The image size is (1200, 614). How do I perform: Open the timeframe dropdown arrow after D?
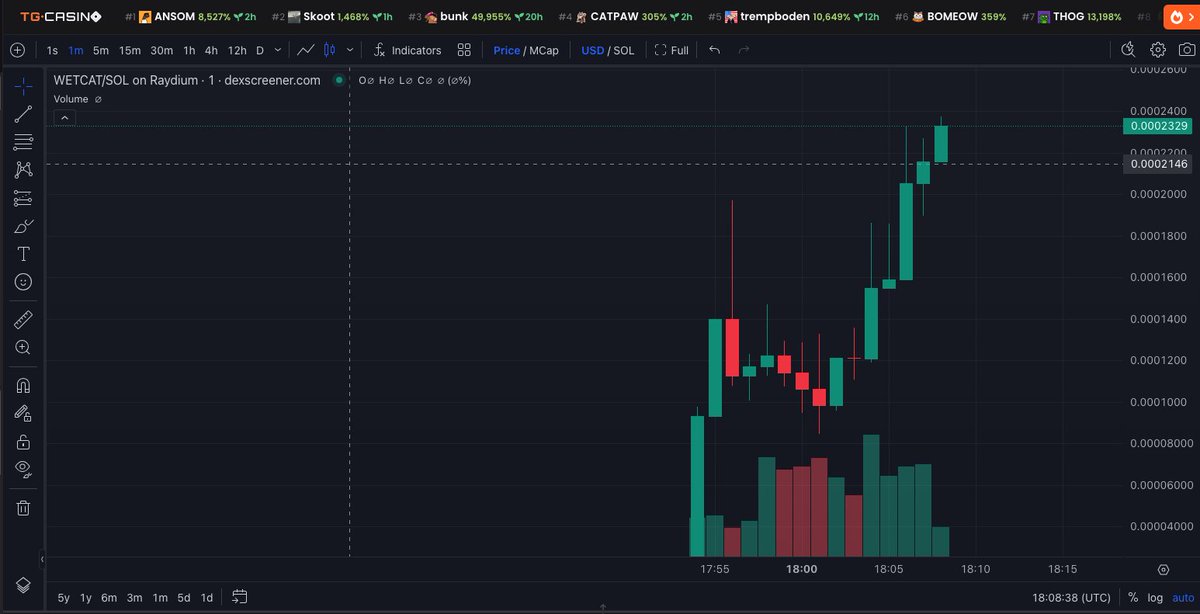click(x=277, y=50)
